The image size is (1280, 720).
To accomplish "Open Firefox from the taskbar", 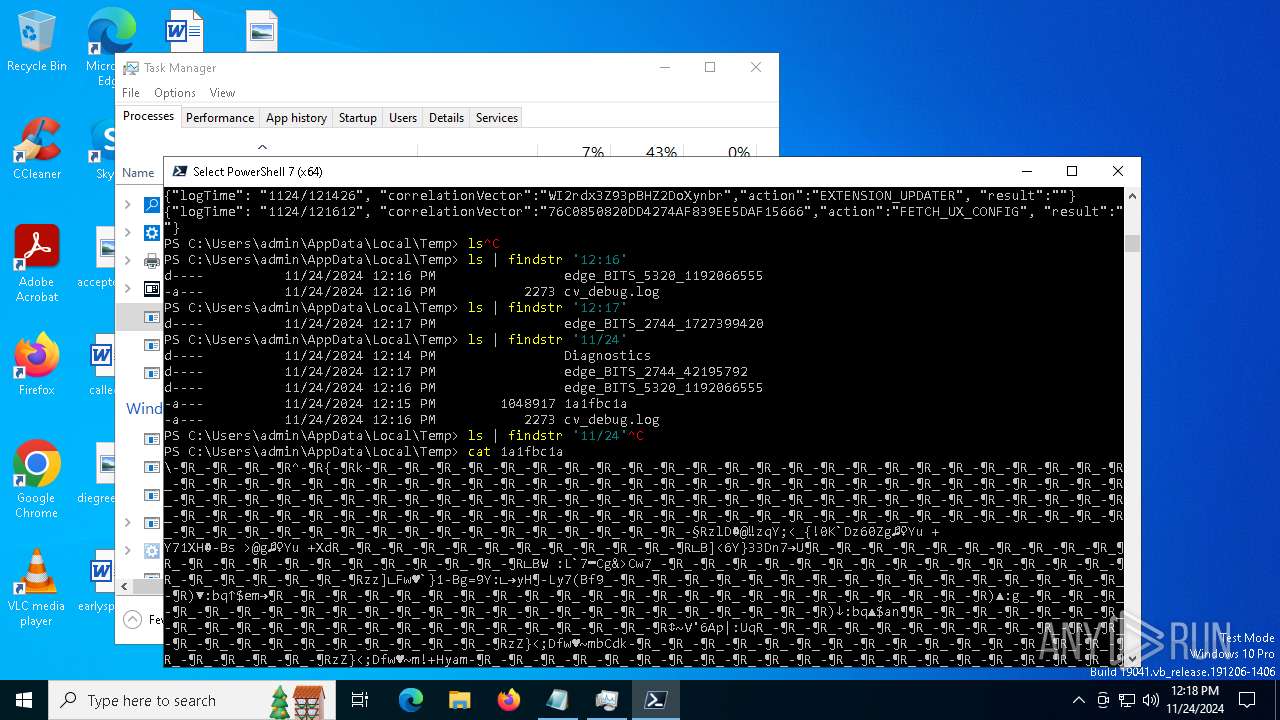I will coord(509,700).
